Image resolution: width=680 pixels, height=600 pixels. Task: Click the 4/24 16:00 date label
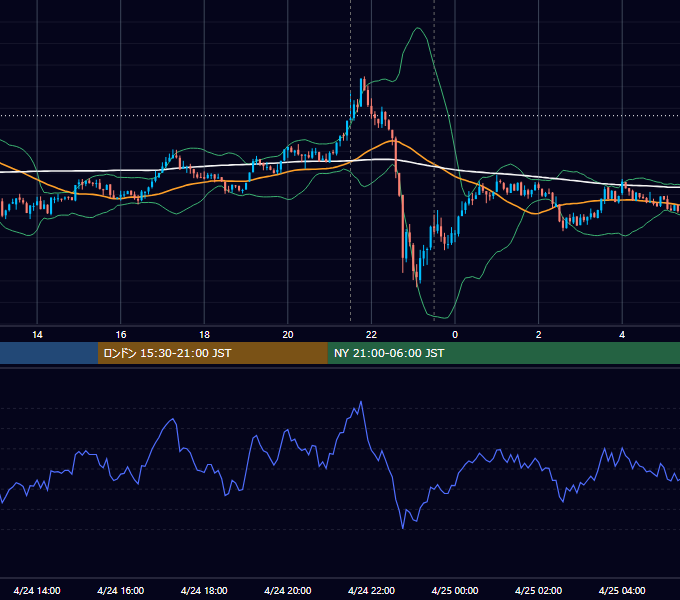click(121, 590)
